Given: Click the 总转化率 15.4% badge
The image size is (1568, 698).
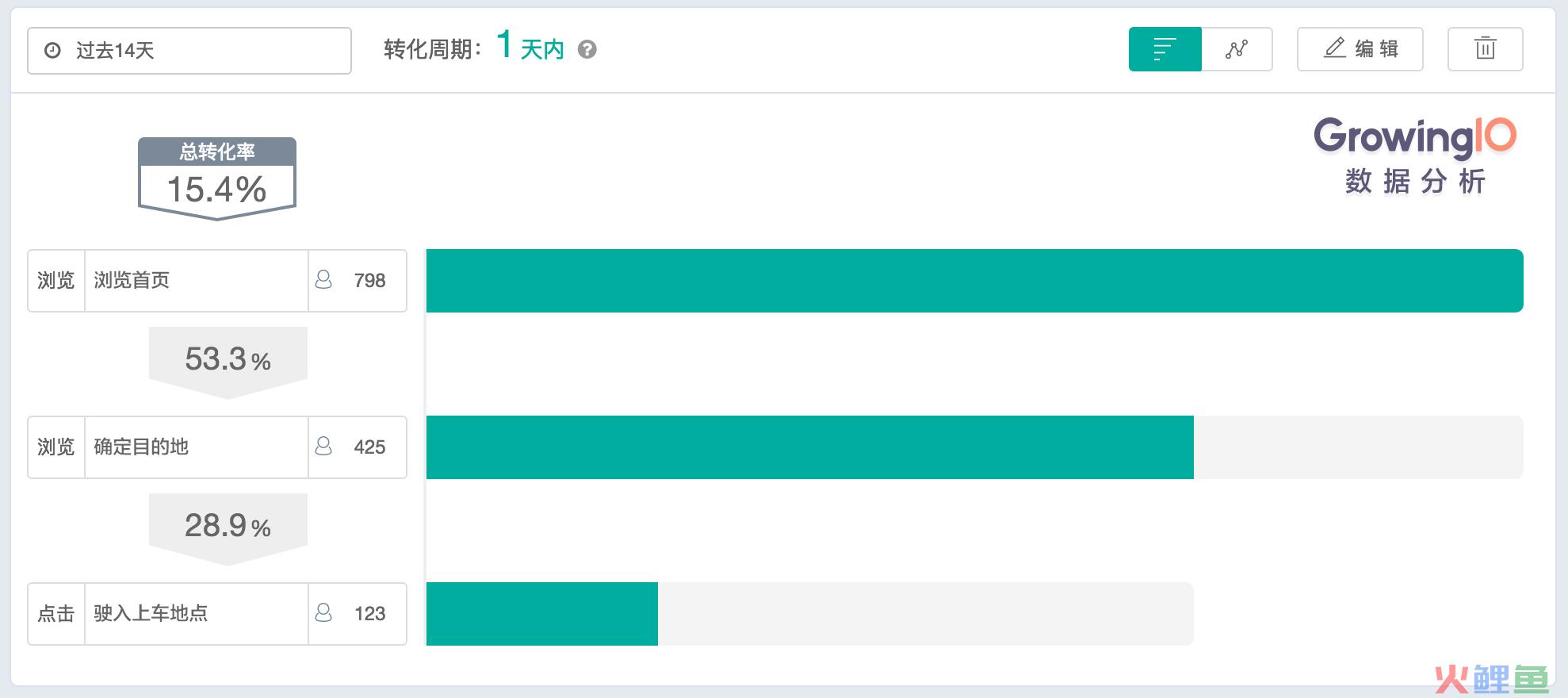Looking at the screenshot, I should 217,178.
